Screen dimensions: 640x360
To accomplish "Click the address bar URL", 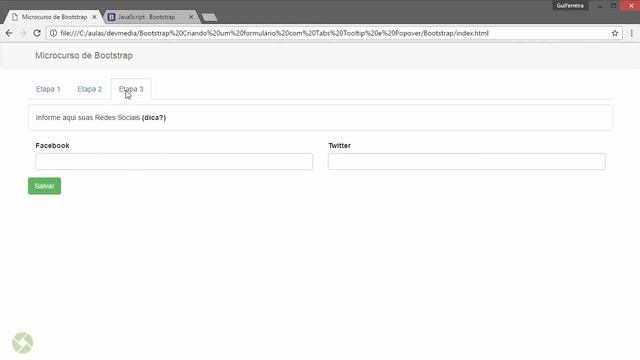I will [x=274, y=33].
